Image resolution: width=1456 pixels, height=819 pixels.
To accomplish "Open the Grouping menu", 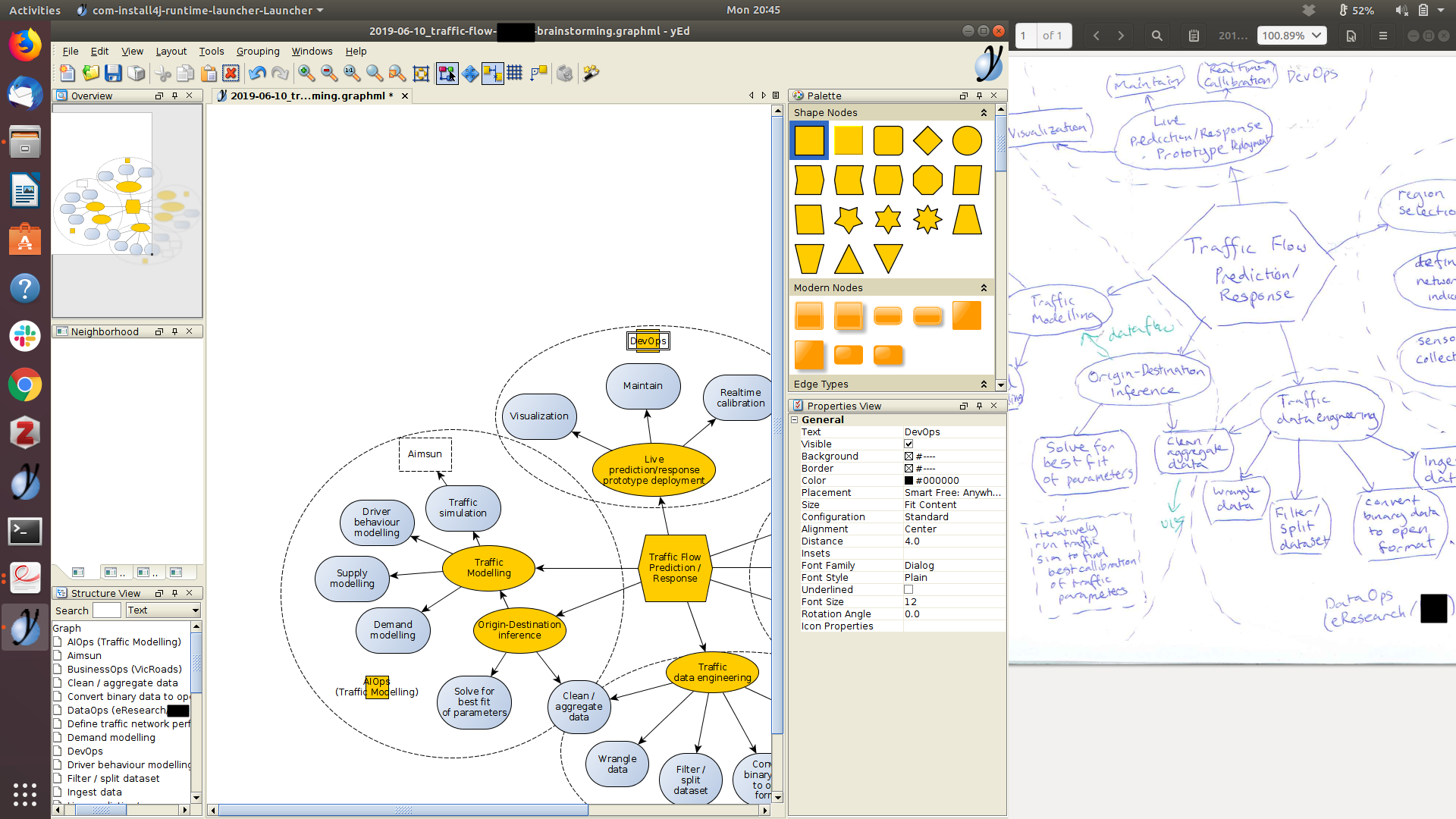I will [258, 52].
